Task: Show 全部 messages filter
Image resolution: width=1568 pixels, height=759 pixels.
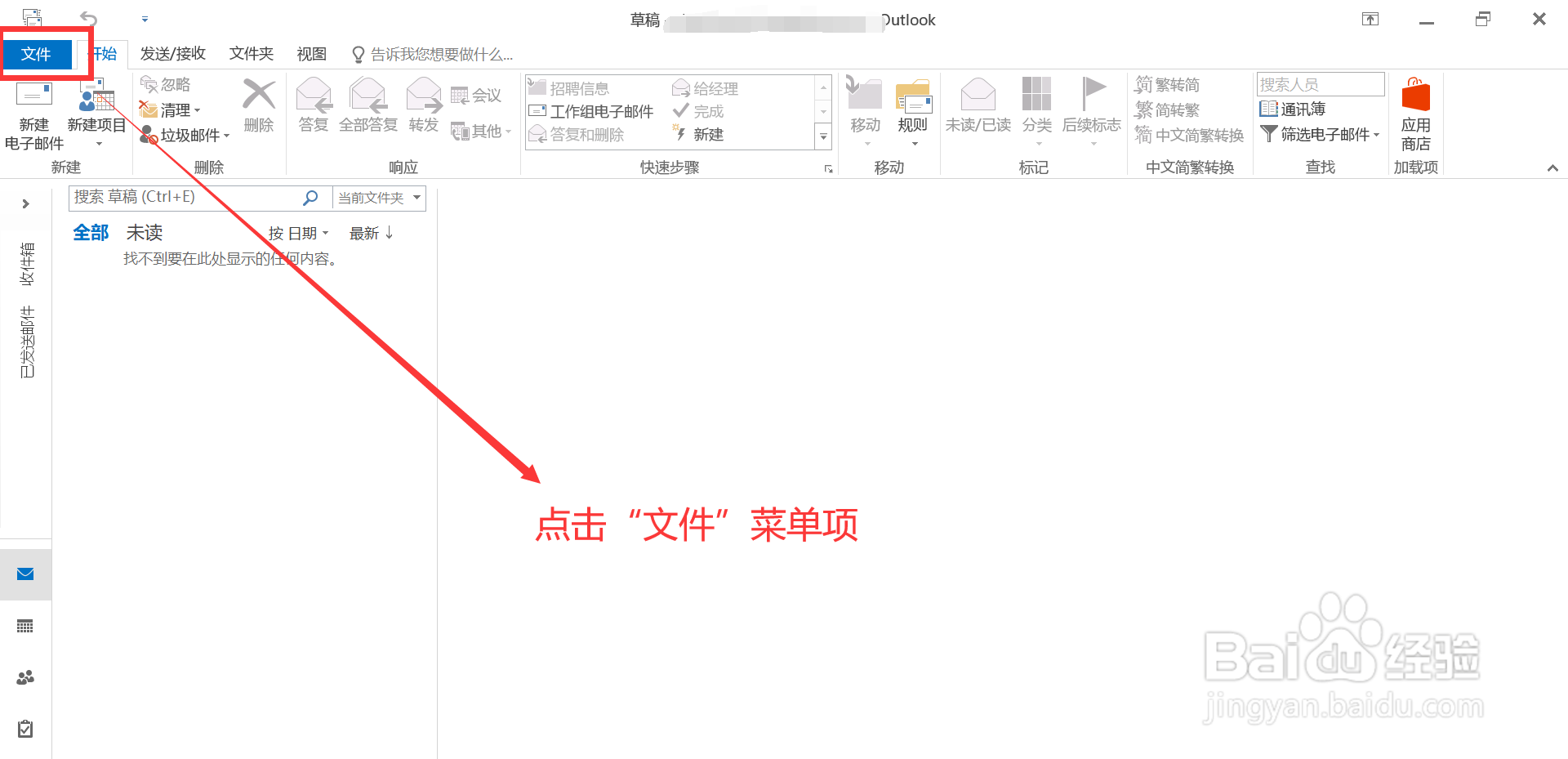Action: 91,233
